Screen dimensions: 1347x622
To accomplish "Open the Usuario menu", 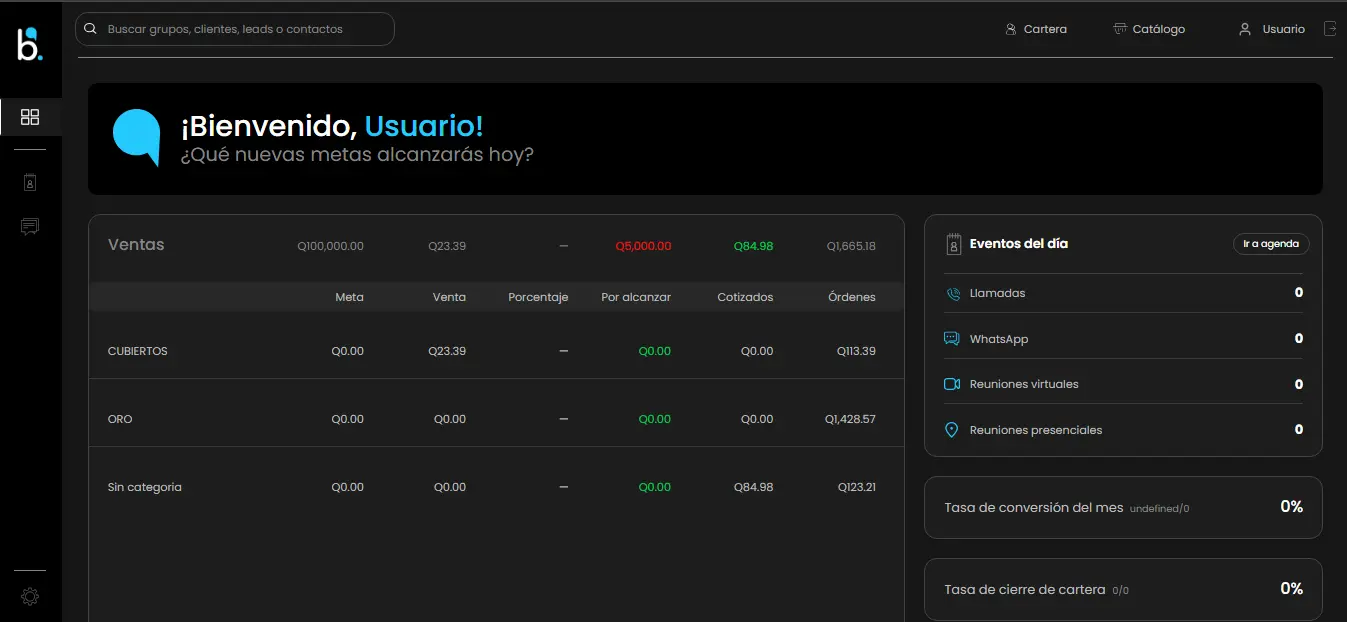I will (1272, 29).
